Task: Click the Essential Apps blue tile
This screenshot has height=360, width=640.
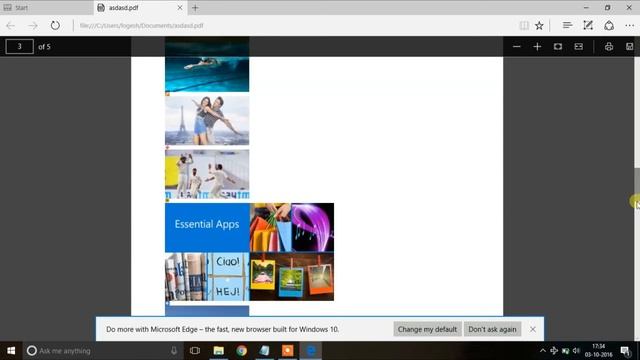Action: (207, 227)
